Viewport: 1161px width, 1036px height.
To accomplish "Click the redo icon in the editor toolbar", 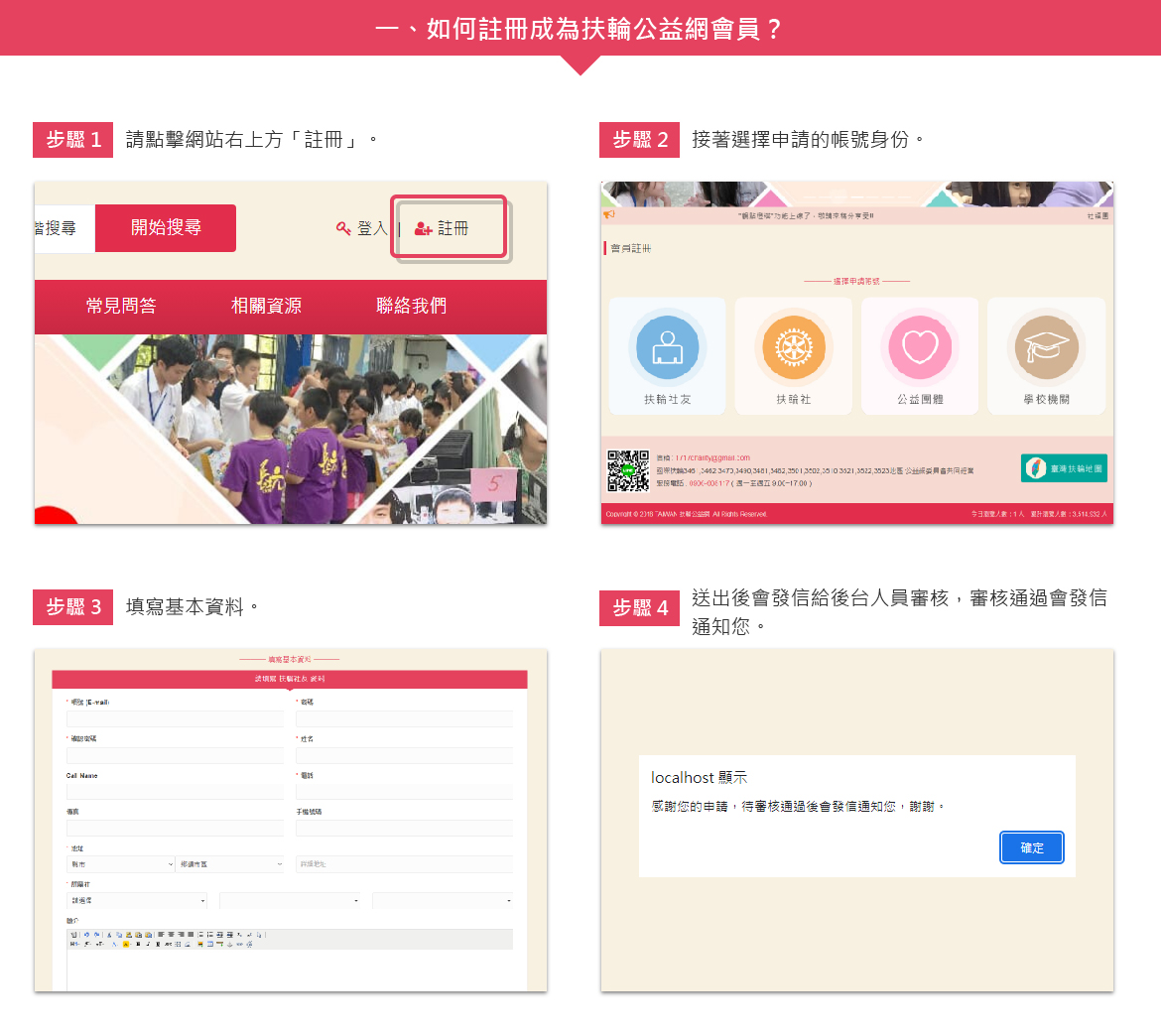I will tap(96, 935).
